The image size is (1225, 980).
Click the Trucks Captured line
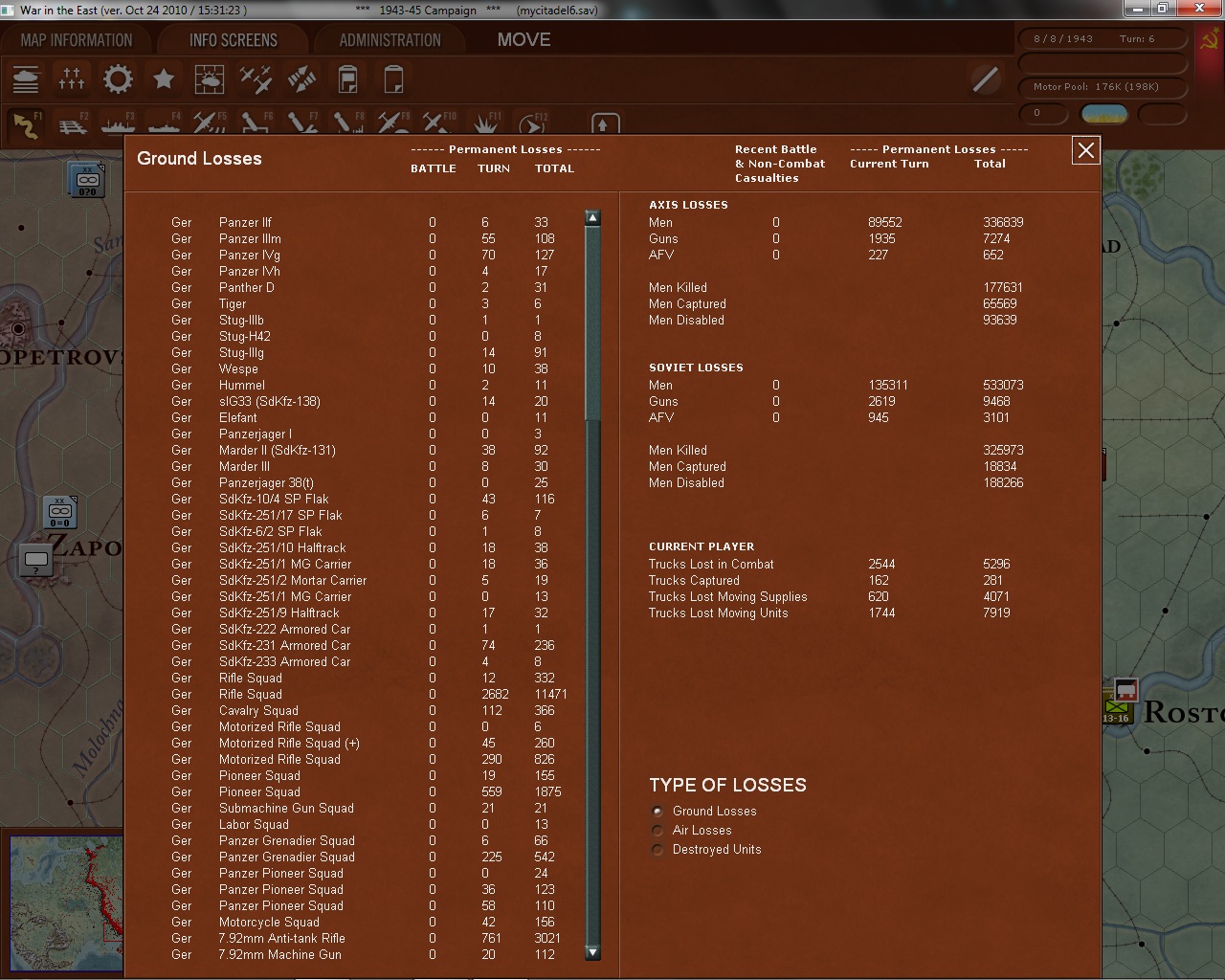coord(829,580)
